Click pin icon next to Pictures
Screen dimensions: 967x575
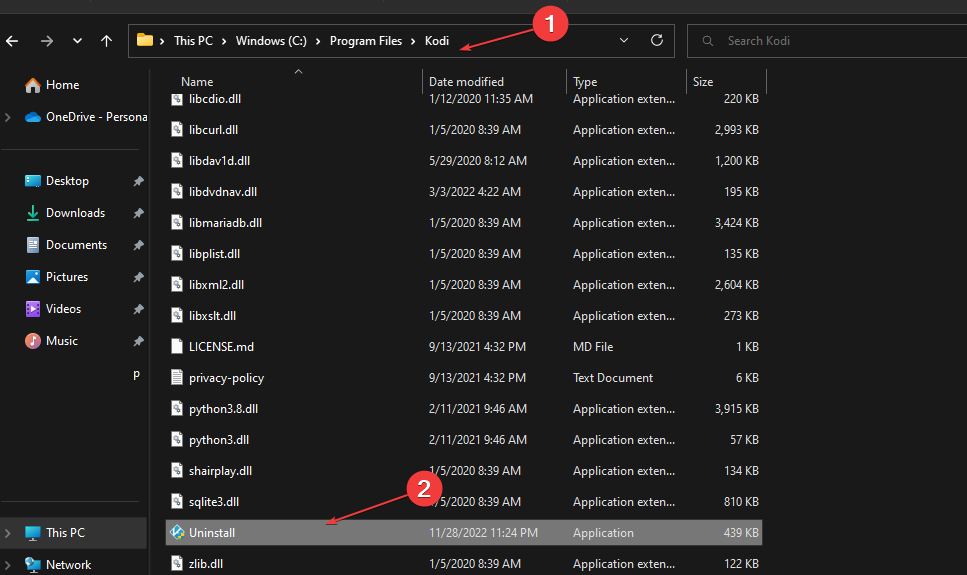(x=139, y=278)
